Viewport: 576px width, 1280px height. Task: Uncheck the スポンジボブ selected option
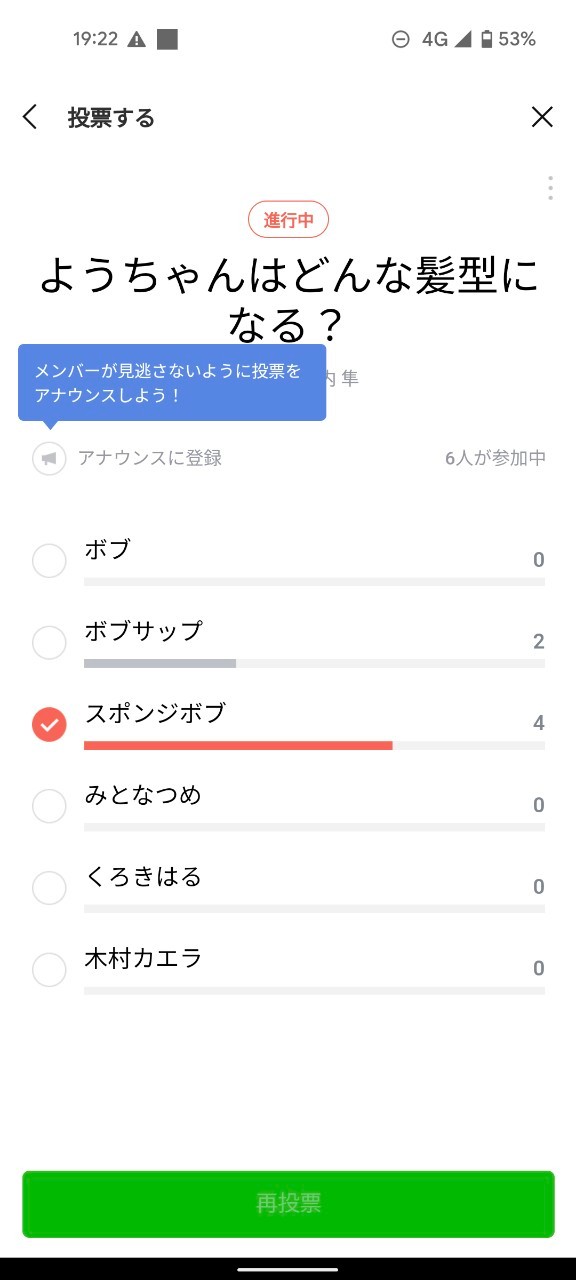(x=49, y=724)
